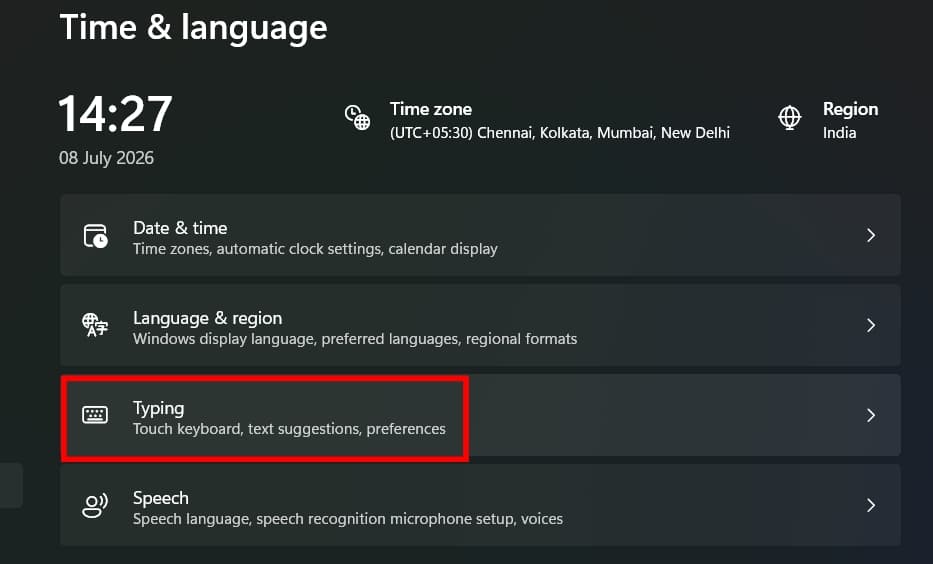The image size is (933, 564).
Task: Open the Date & time settings
Action: (x=480, y=235)
